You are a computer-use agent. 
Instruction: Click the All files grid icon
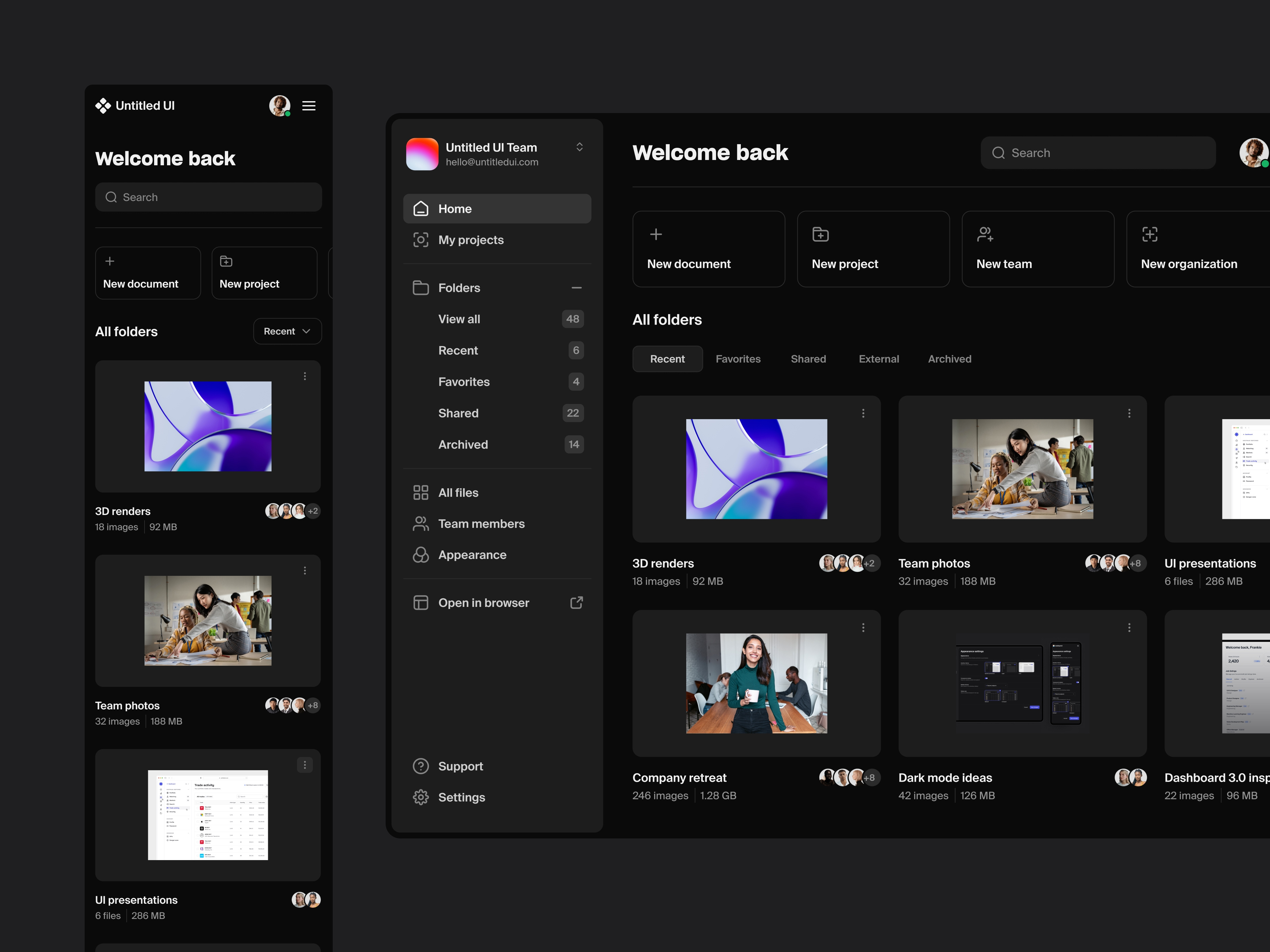421,492
